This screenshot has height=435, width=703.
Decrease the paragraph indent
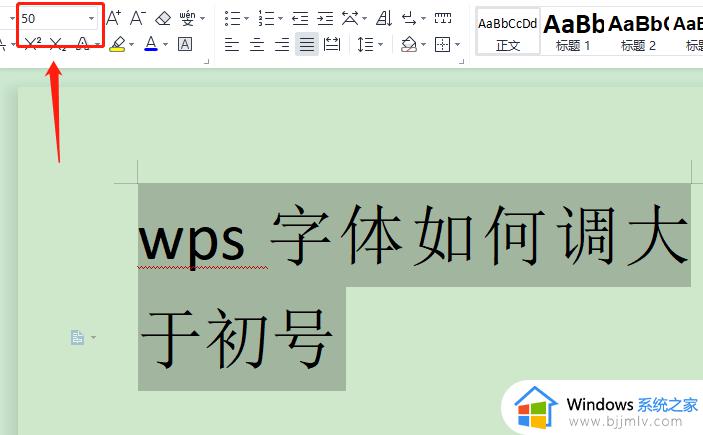[300, 18]
